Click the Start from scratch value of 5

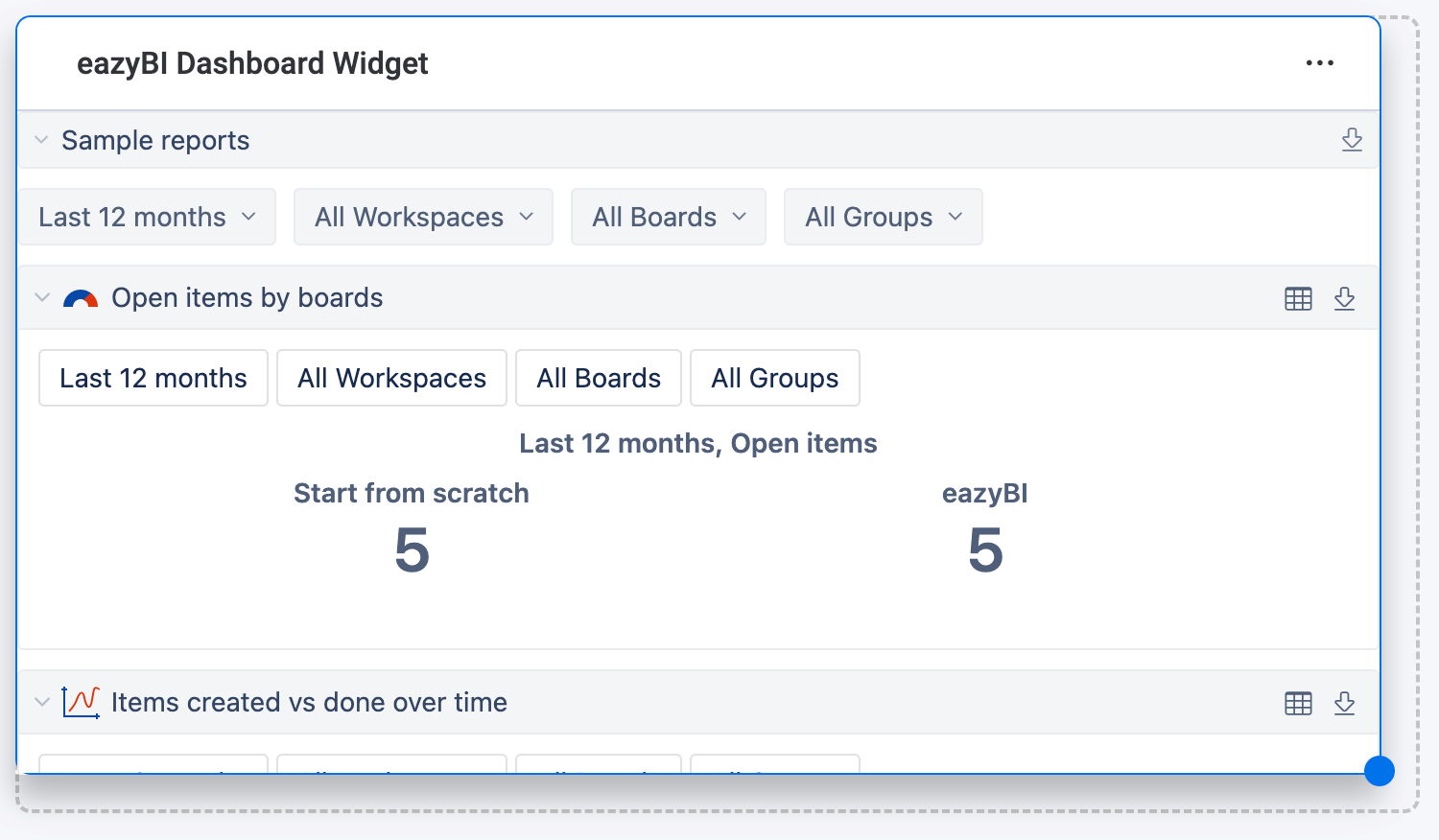(411, 549)
